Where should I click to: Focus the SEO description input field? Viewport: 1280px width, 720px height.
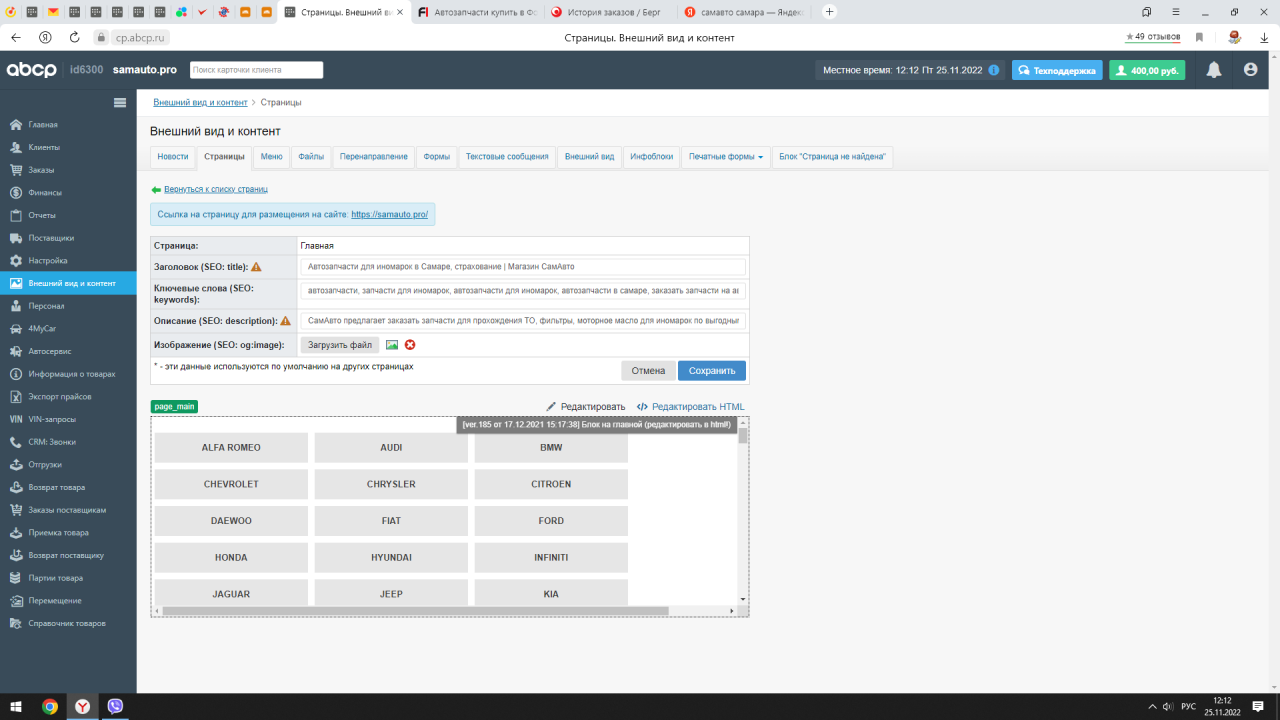tap(523, 321)
